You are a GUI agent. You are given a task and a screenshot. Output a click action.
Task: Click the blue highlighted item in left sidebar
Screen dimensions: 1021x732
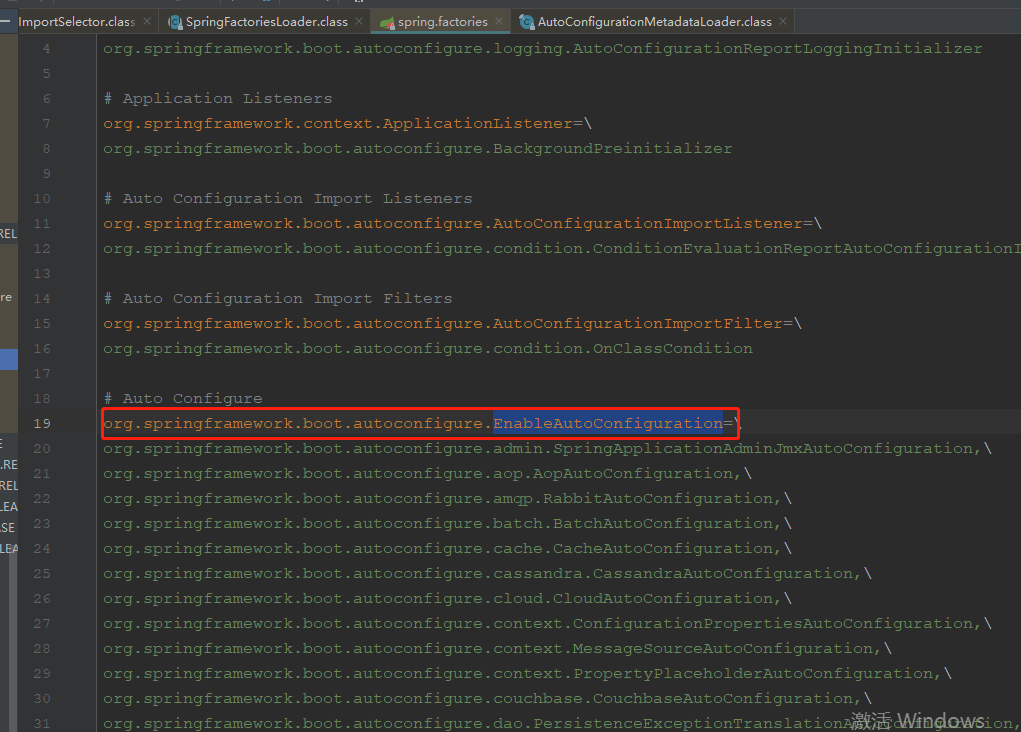(8, 359)
